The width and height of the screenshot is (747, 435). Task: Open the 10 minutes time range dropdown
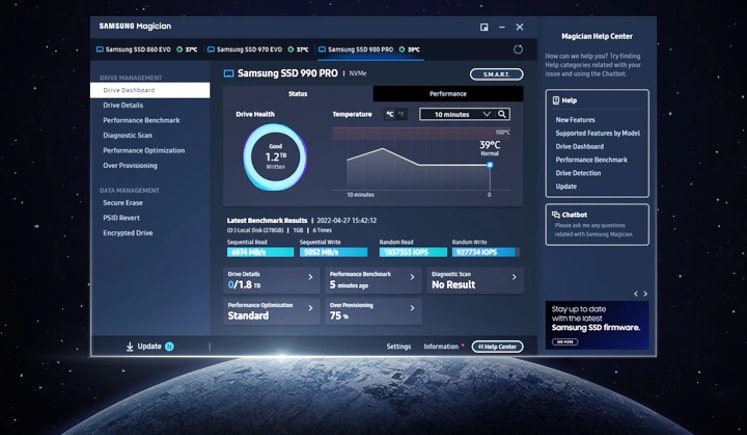coord(457,114)
